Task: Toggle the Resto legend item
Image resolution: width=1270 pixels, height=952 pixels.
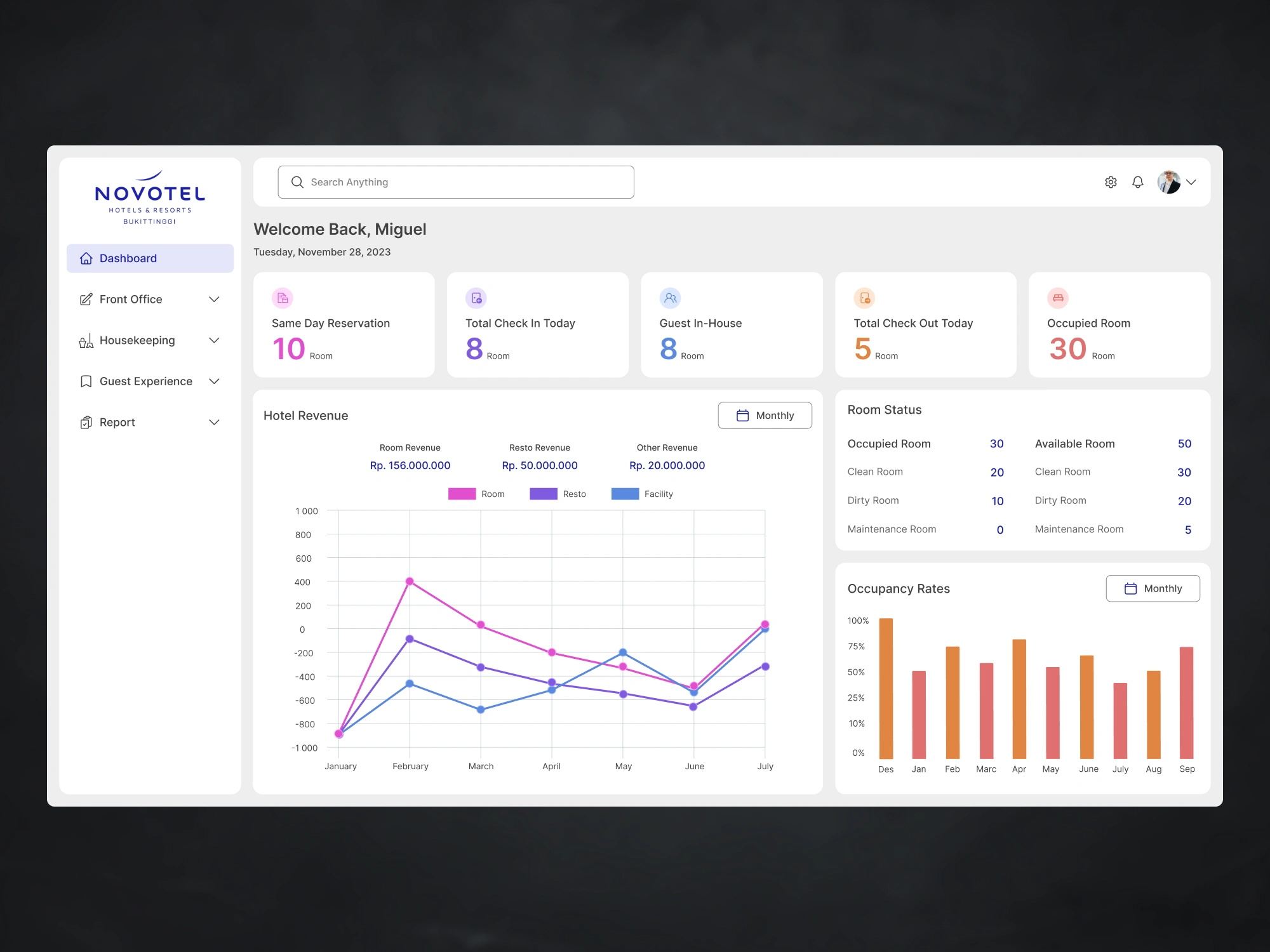Action: pos(559,494)
